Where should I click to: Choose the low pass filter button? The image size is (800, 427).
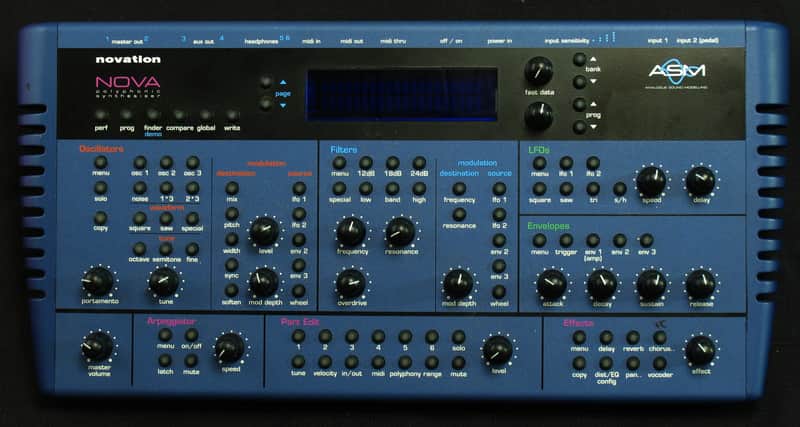tap(366, 189)
